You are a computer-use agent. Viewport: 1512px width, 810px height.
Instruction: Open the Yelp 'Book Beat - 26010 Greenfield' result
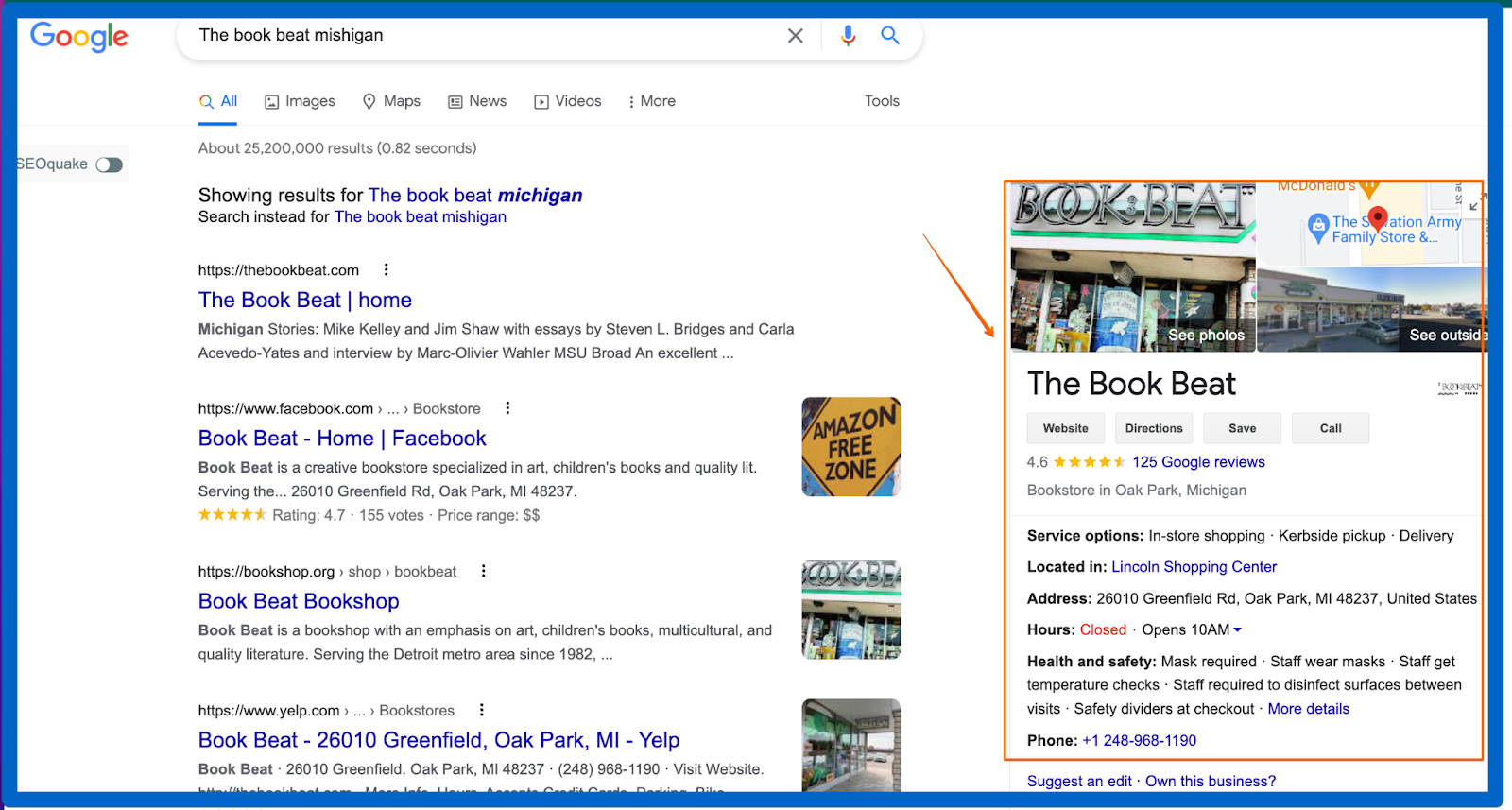coord(439,740)
